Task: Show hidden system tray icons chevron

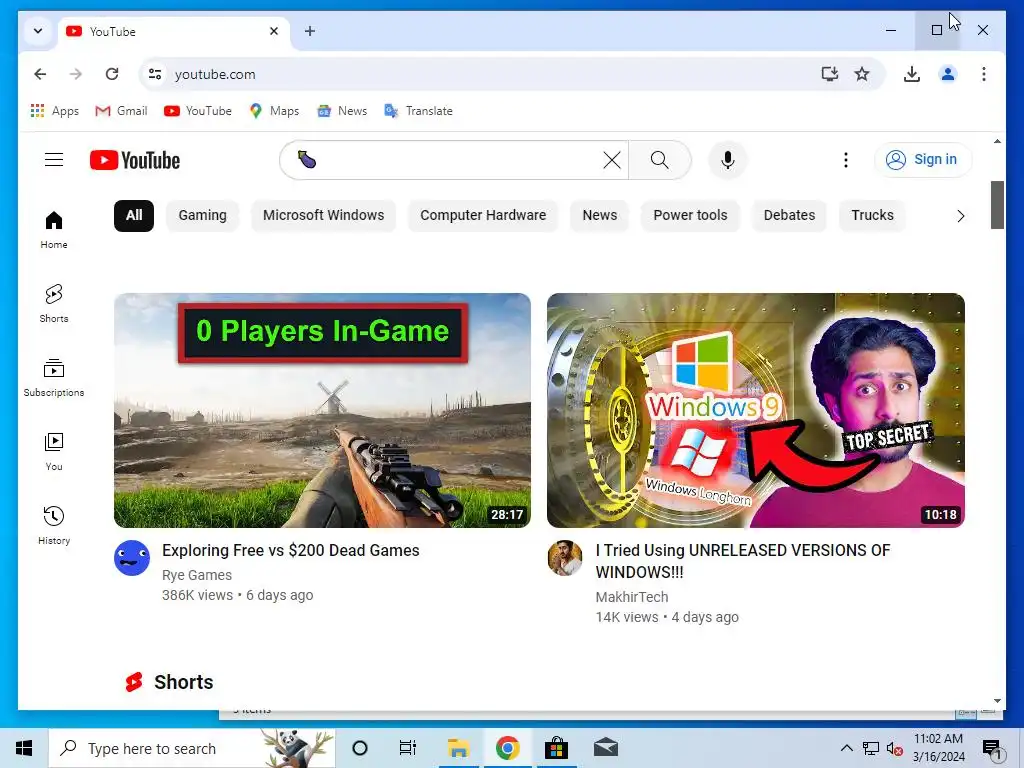Action: click(x=846, y=748)
